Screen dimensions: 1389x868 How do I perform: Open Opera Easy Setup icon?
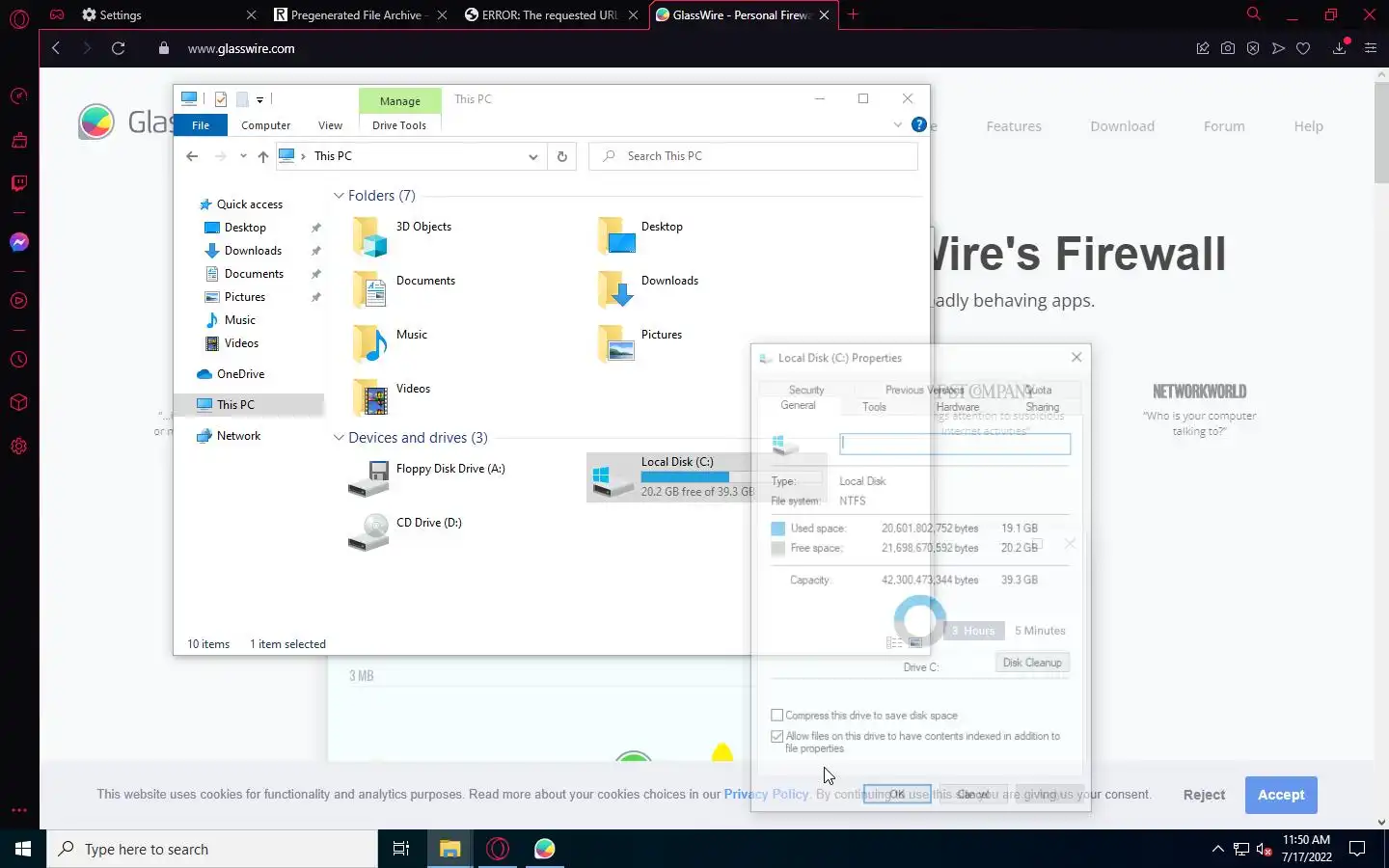pos(1371,48)
